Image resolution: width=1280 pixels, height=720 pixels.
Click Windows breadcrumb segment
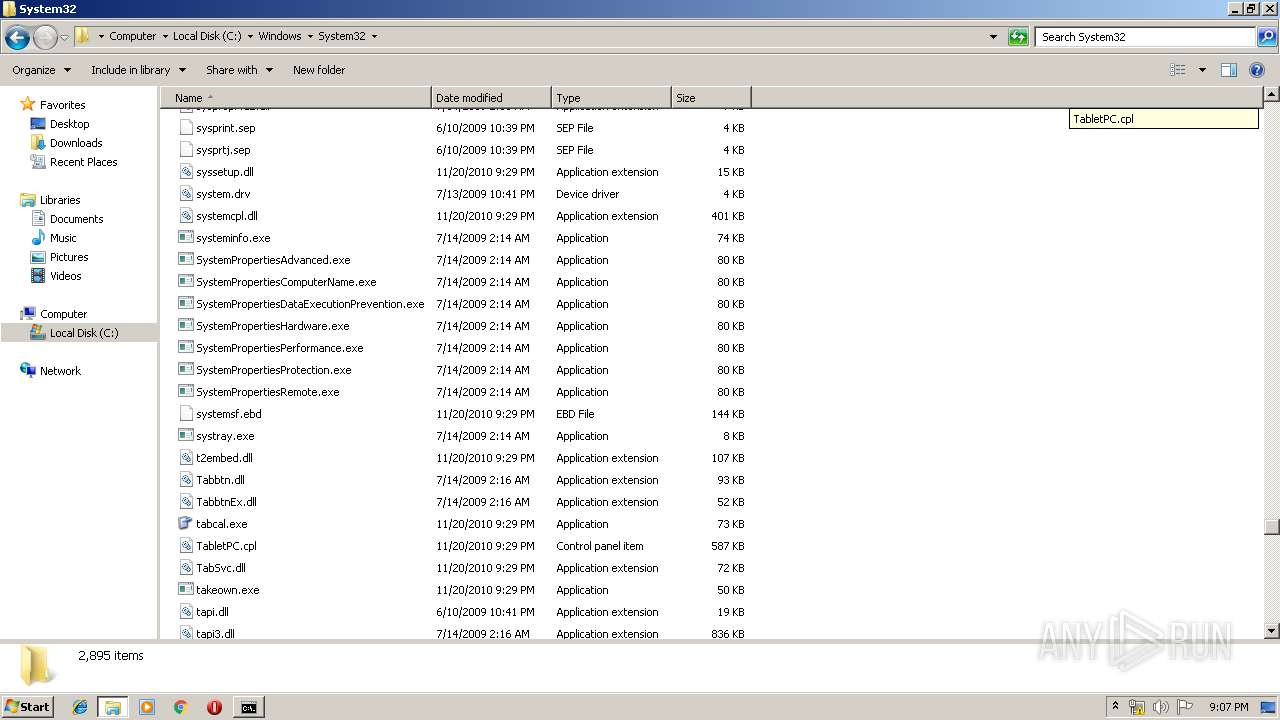280,36
